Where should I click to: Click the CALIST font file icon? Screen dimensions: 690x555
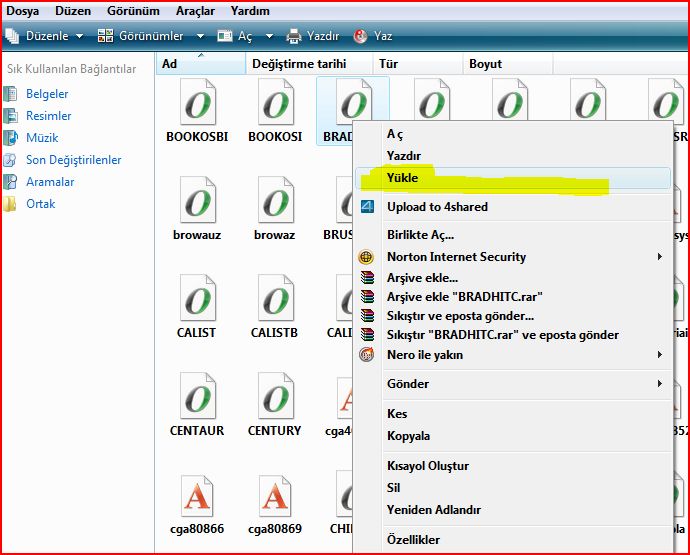click(198, 299)
